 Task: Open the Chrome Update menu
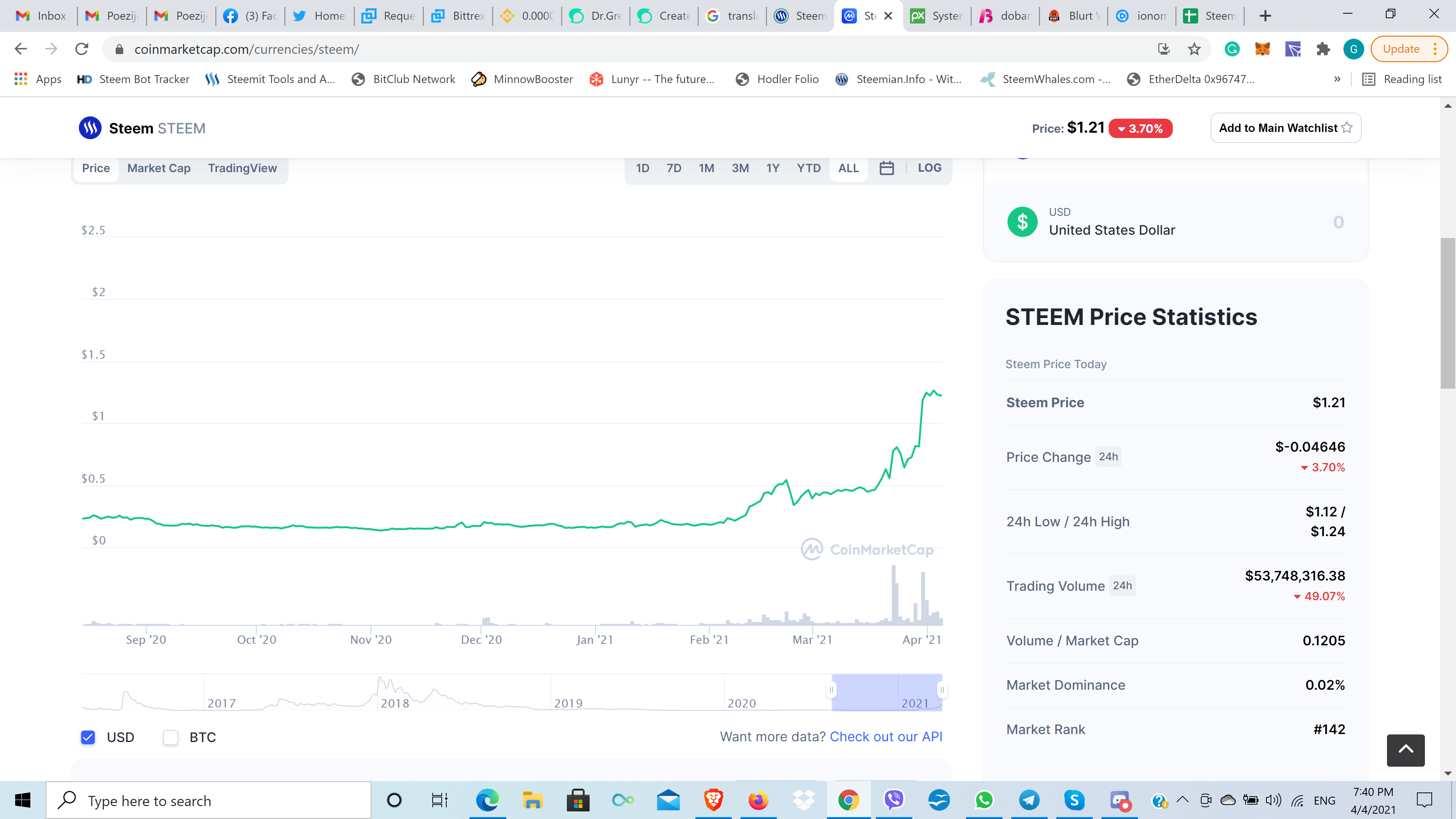(1409, 49)
